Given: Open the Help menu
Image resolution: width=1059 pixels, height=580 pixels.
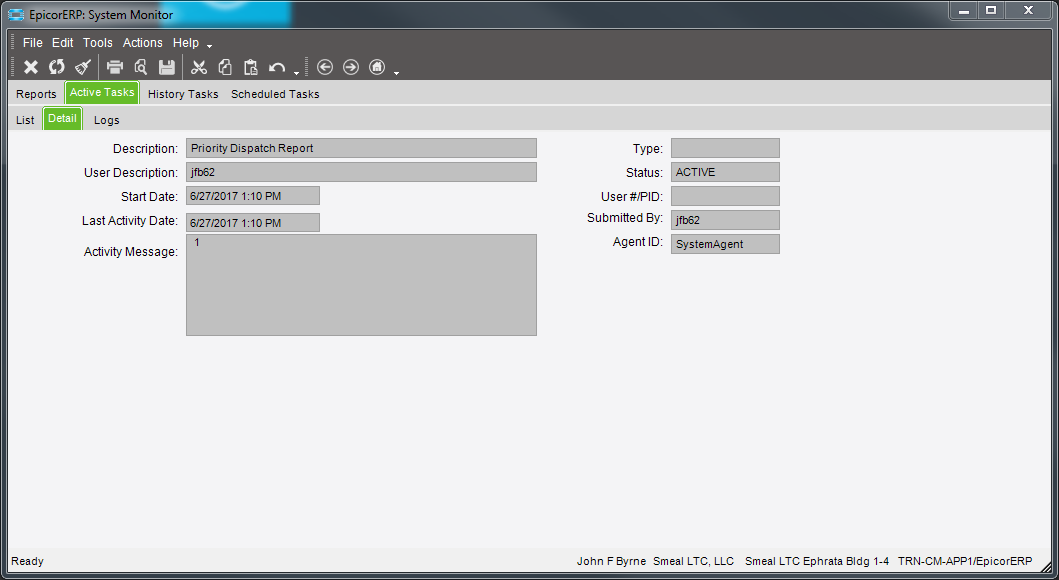Looking at the screenshot, I should tap(186, 43).
